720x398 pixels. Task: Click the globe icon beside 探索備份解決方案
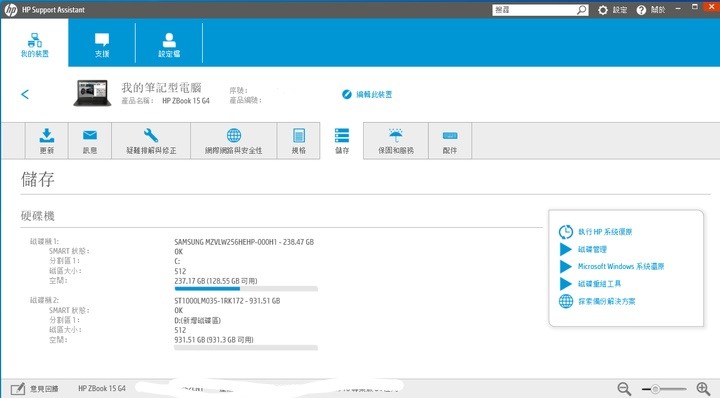click(x=566, y=302)
